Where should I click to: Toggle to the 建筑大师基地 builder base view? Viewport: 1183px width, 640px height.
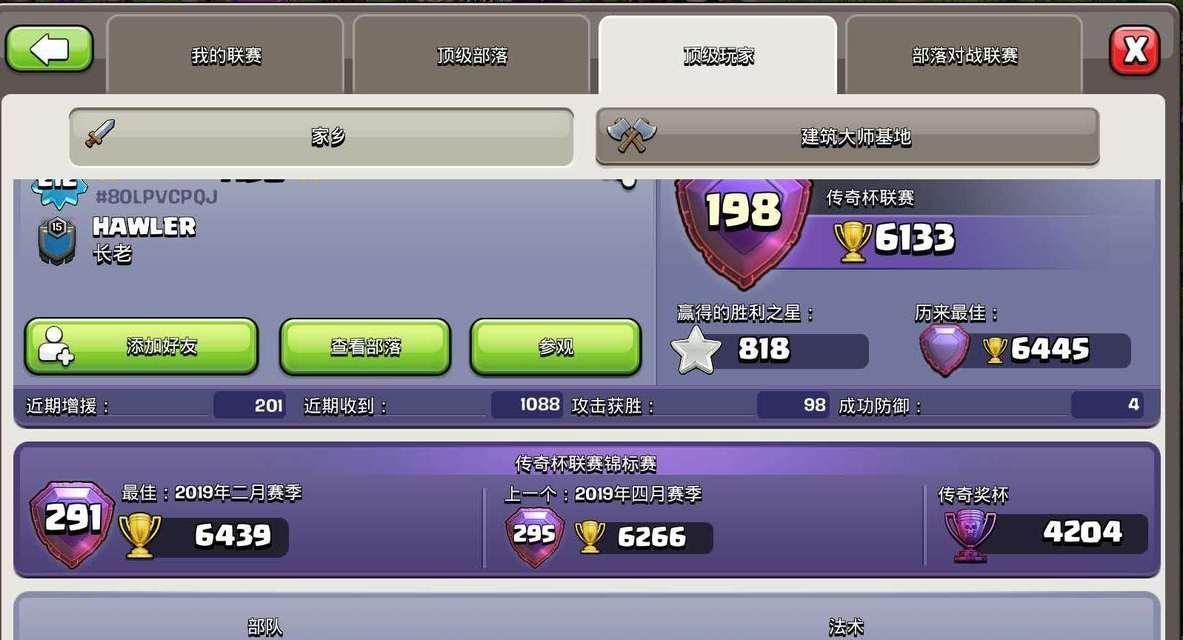(x=847, y=137)
